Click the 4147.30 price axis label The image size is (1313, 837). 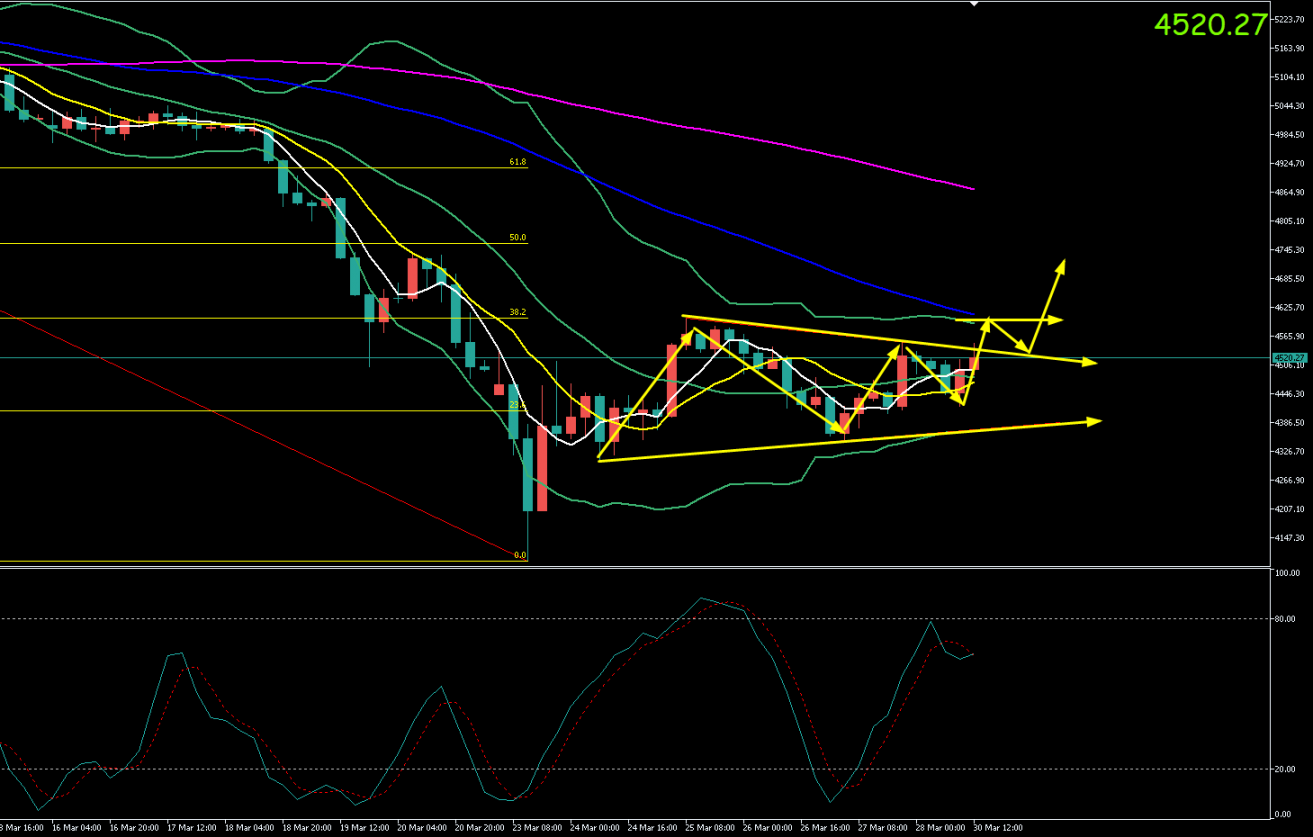point(1290,538)
